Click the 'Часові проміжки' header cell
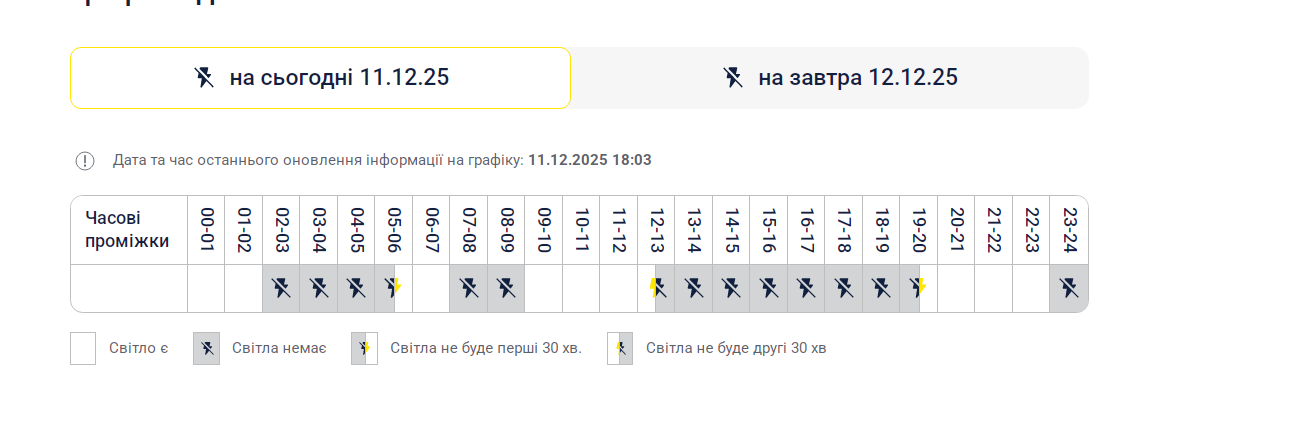The image size is (1316, 432). click(x=128, y=230)
